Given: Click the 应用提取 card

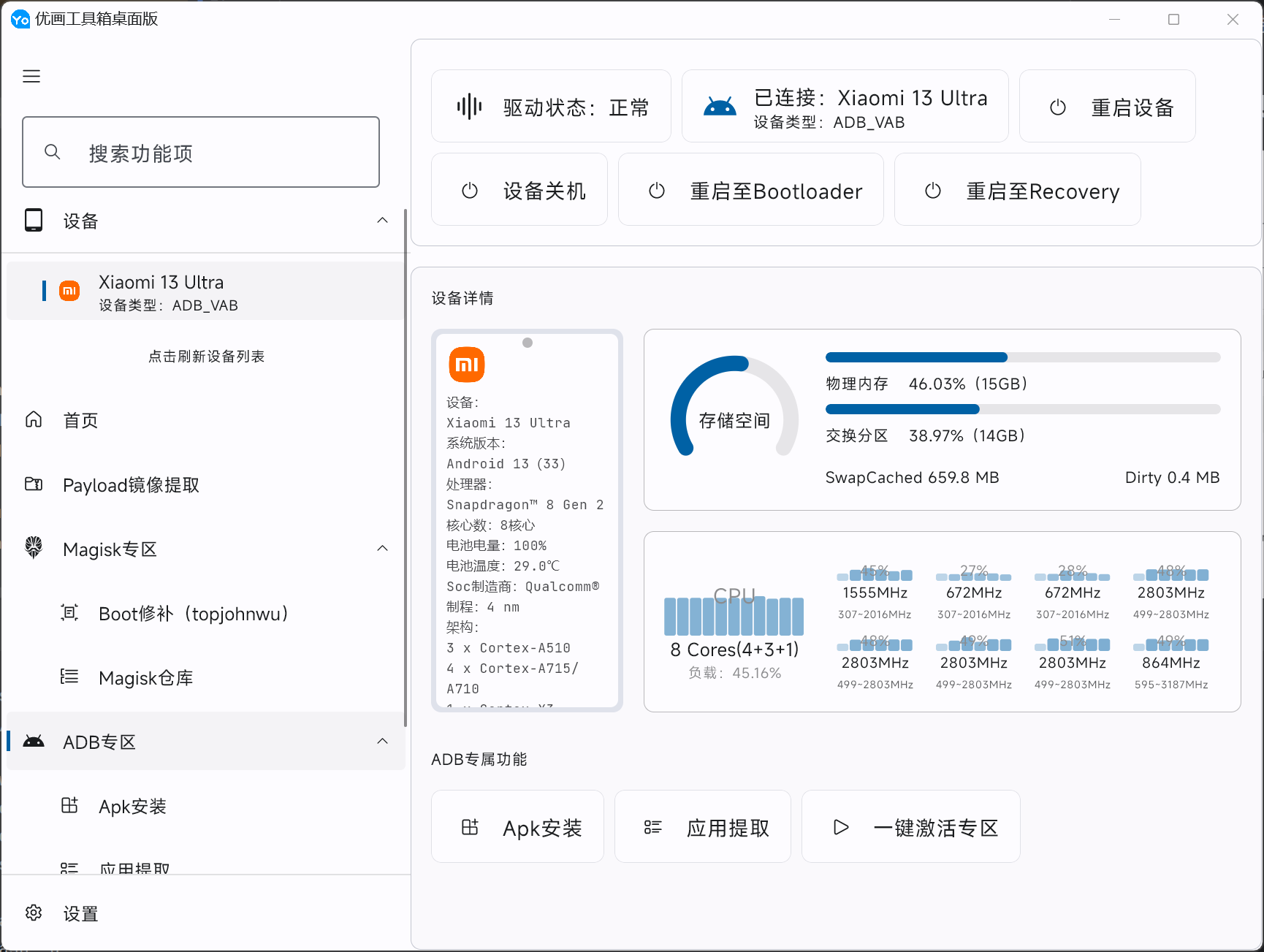Looking at the screenshot, I should [x=703, y=827].
